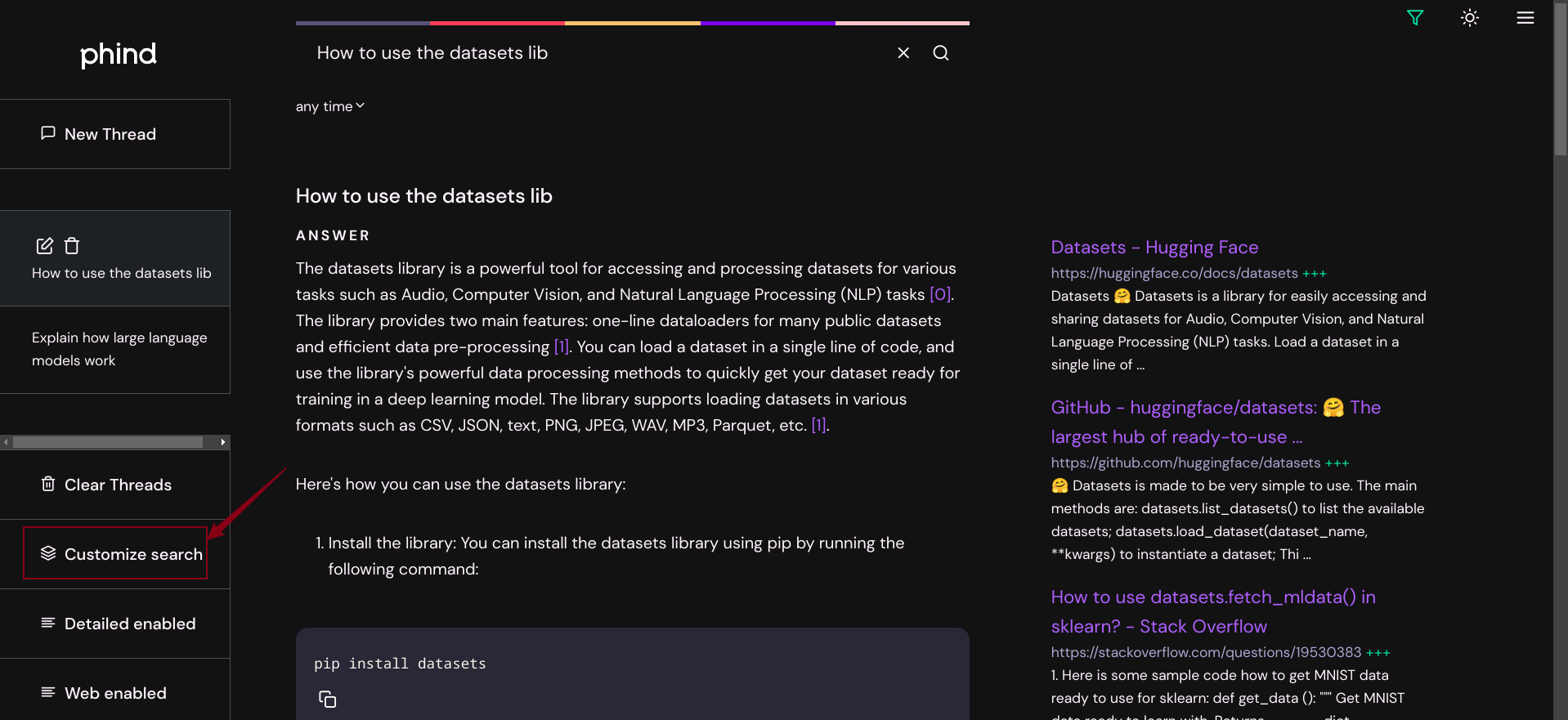1568x720 pixels.
Task: Click the ANSWER heading
Action: click(333, 235)
